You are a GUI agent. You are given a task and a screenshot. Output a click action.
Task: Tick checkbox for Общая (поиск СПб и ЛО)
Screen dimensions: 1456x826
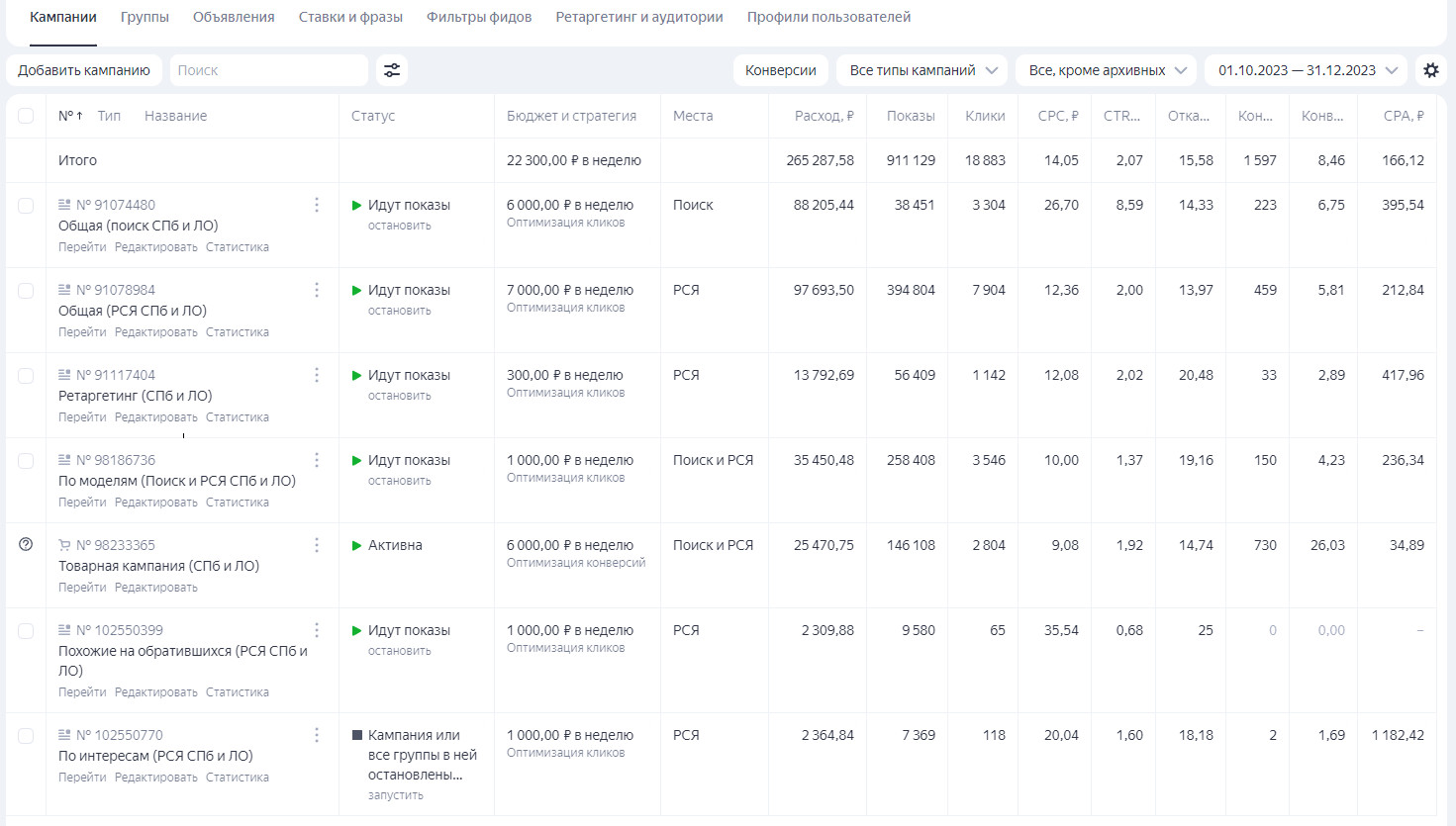tap(26, 206)
